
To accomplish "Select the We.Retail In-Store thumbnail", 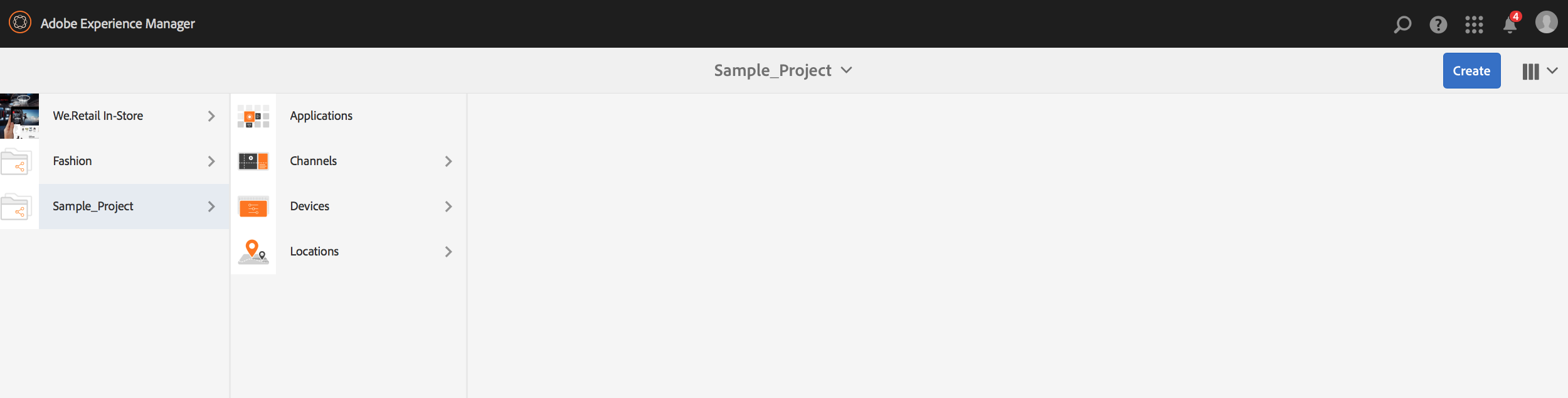I will tap(19, 116).
